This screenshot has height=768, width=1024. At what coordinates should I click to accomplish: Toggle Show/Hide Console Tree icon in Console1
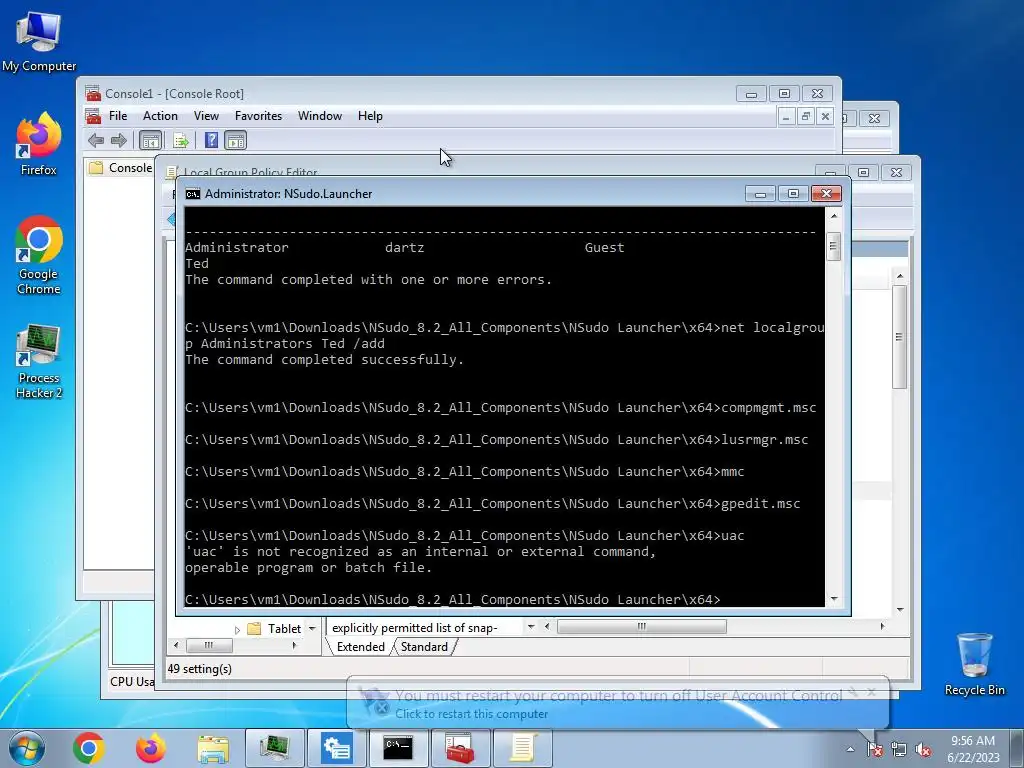151,140
